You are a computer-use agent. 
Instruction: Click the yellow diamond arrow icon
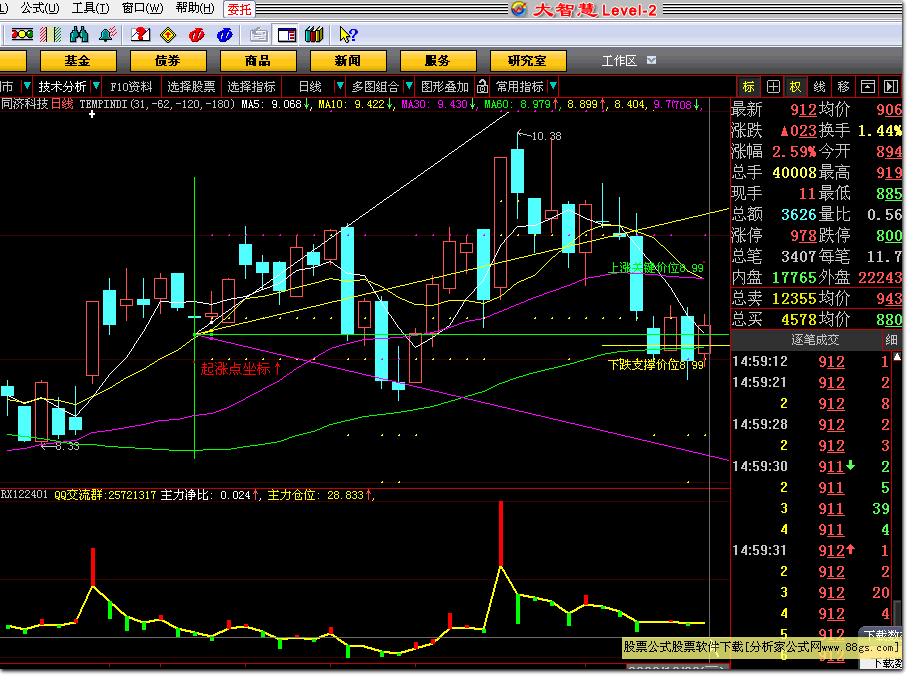pyautogui.click(x=168, y=35)
